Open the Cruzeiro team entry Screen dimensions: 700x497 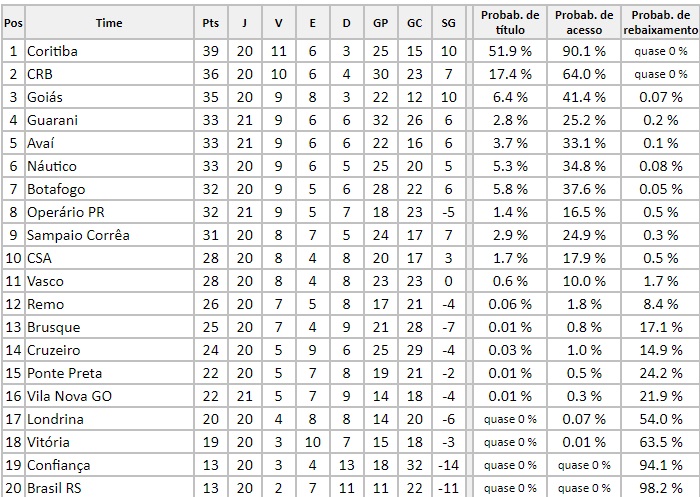pos(54,350)
